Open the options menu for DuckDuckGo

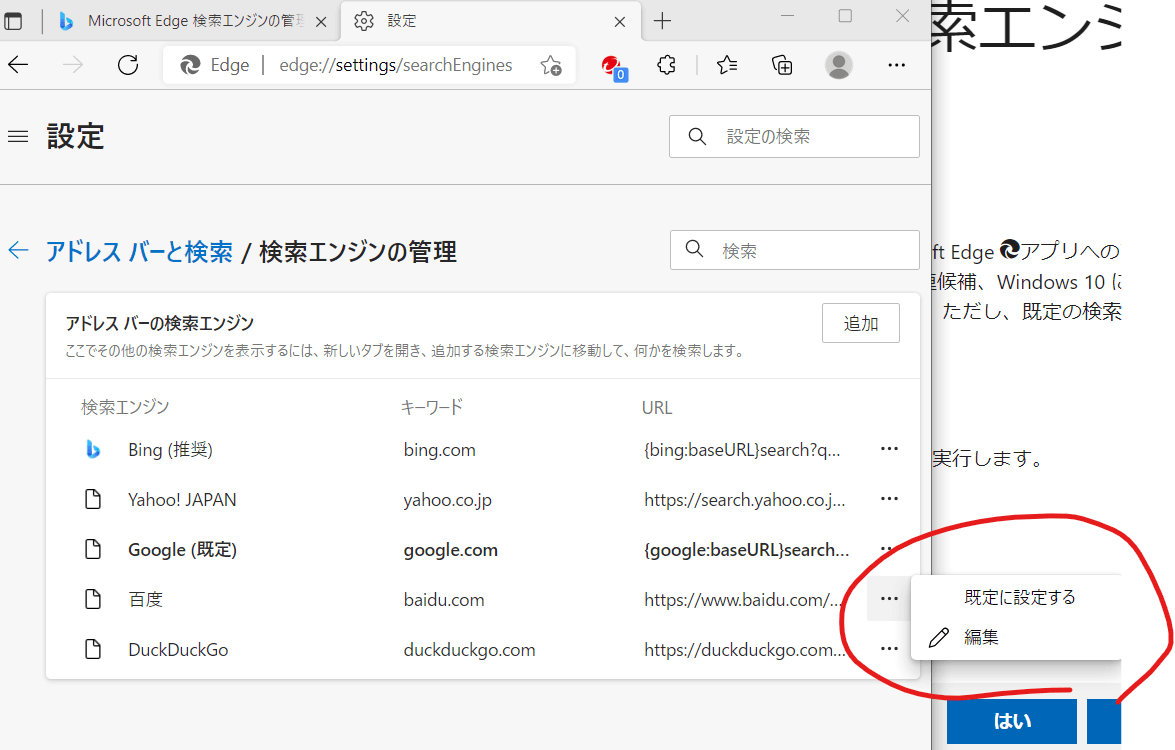click(x=889, y=648)
